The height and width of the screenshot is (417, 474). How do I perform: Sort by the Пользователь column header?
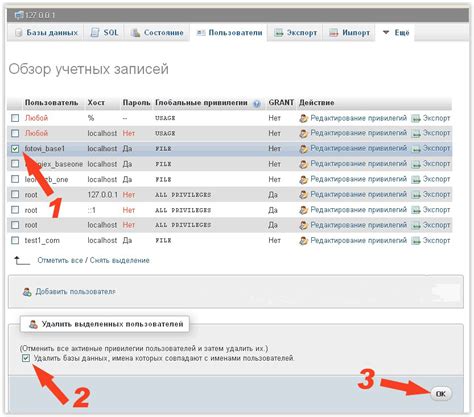click(51, 103)
